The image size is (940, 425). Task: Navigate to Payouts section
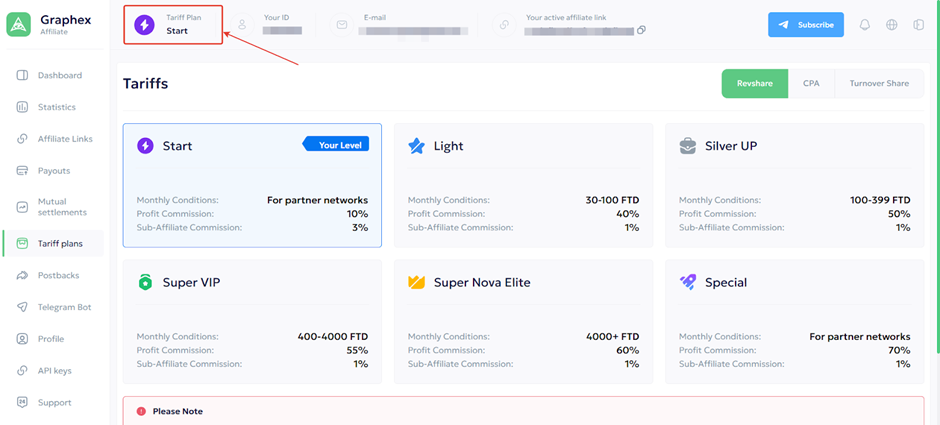(x=54, y=171)
